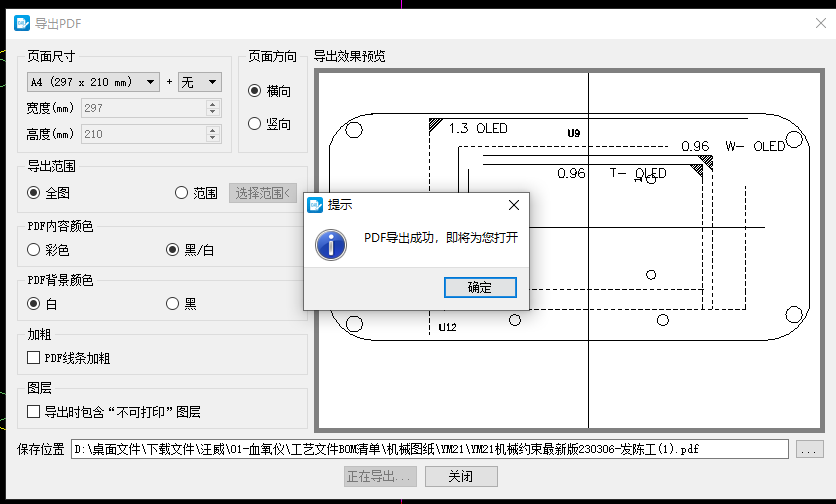This screenshot has height=504, width=836.
Task: Select 黑 PDF background color
Action: pyautogui.click(x=181, y=304)
